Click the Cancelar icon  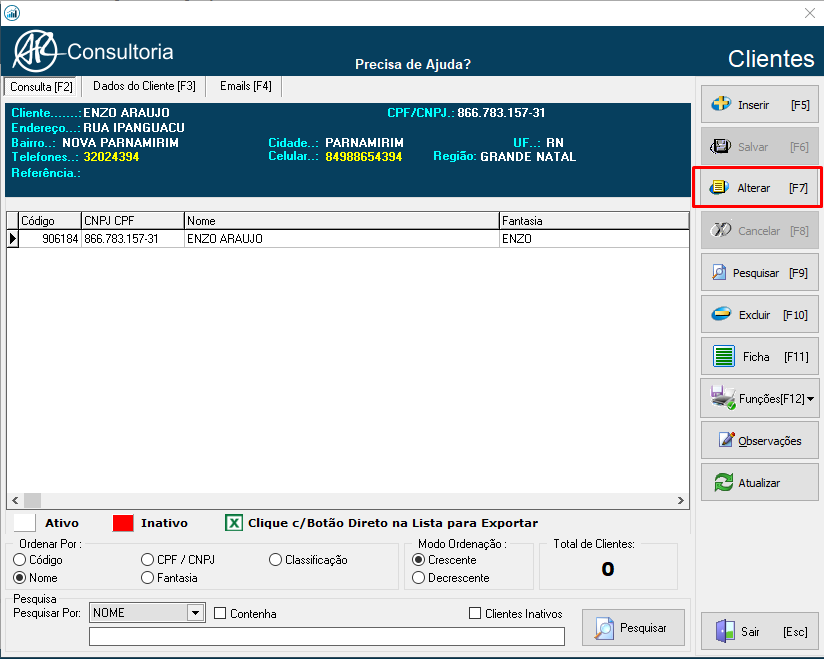[720, 230]
